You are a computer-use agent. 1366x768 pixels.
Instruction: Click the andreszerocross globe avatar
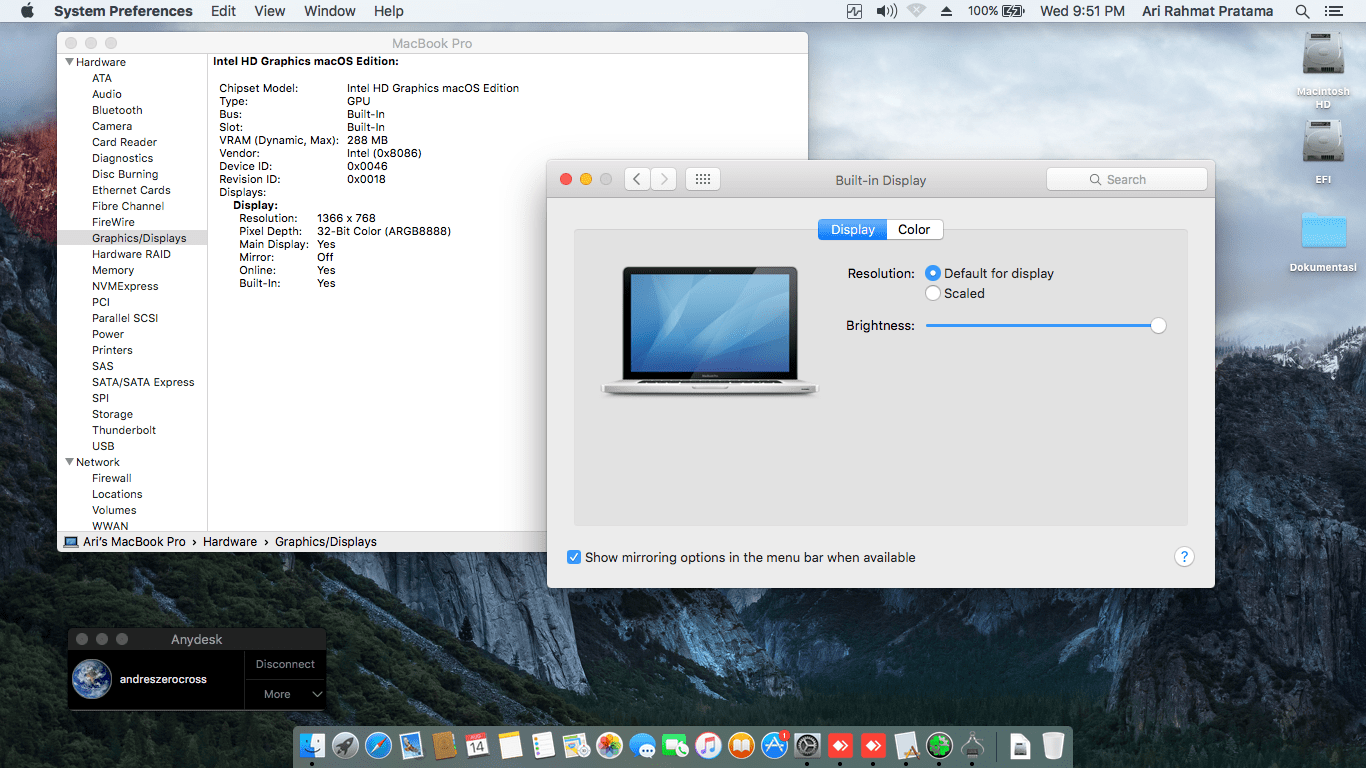[92, 679]
